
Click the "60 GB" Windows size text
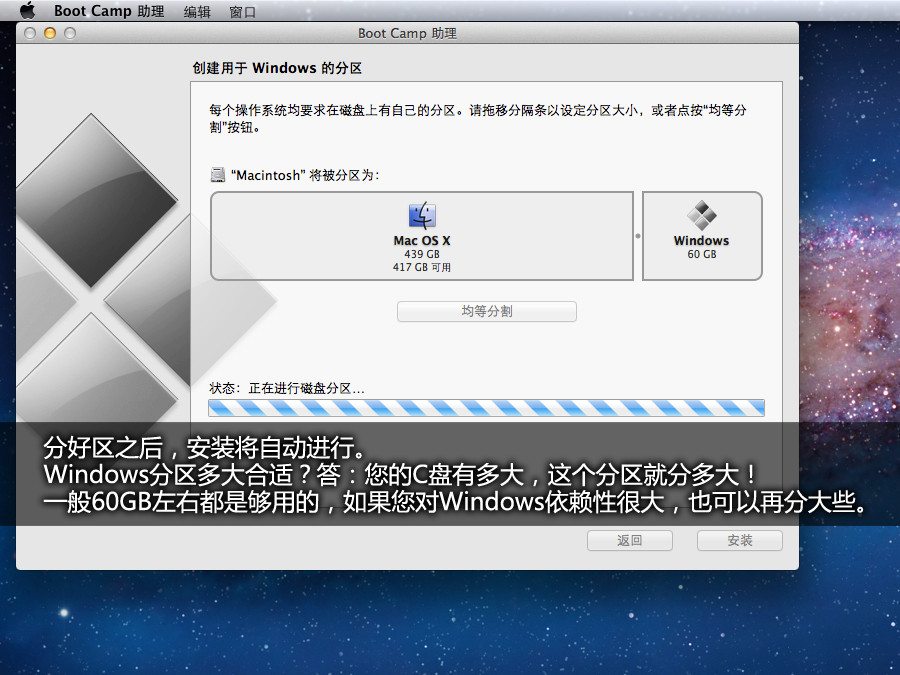point(701,254)
